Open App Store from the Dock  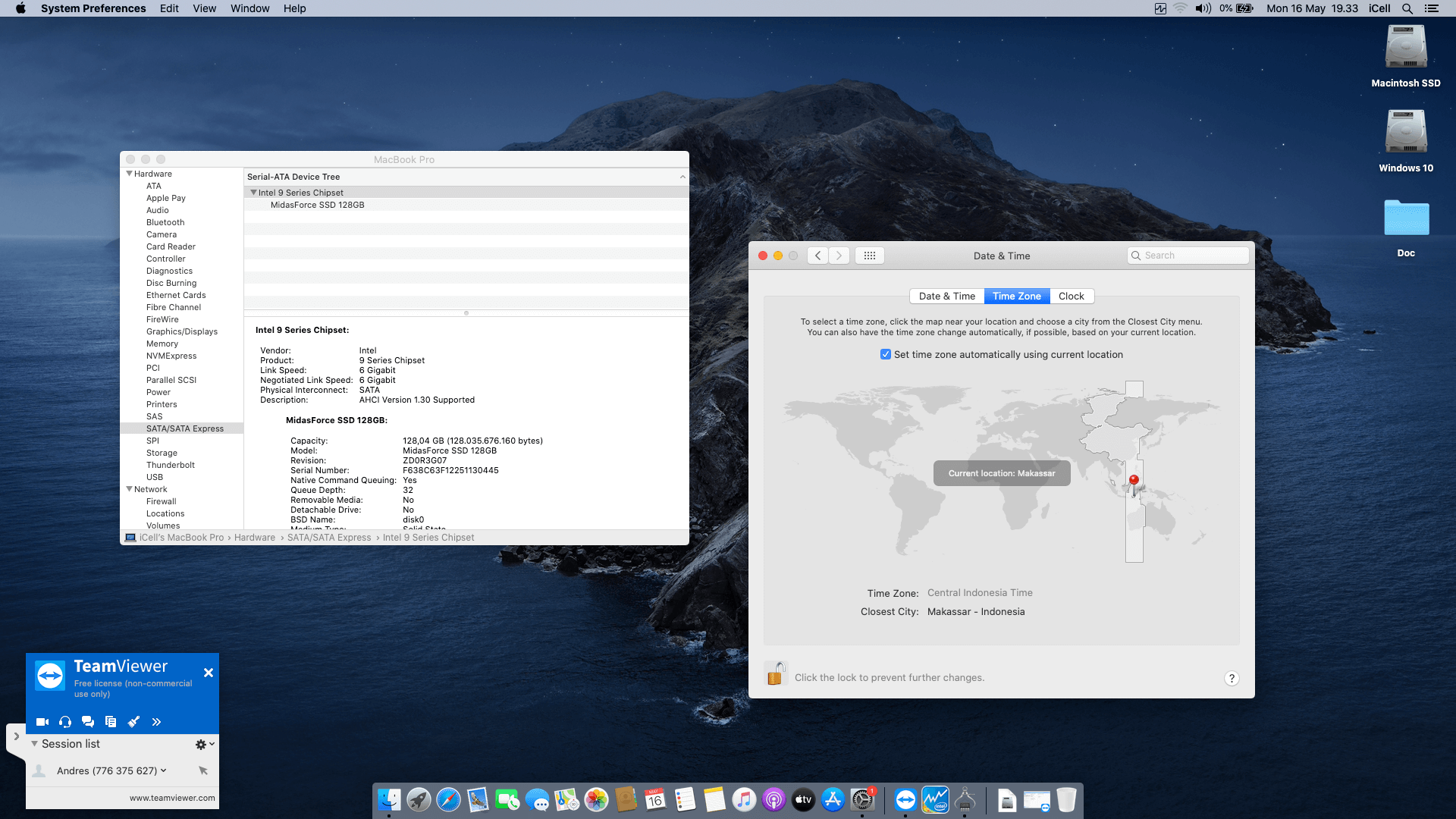click(833, 799)
